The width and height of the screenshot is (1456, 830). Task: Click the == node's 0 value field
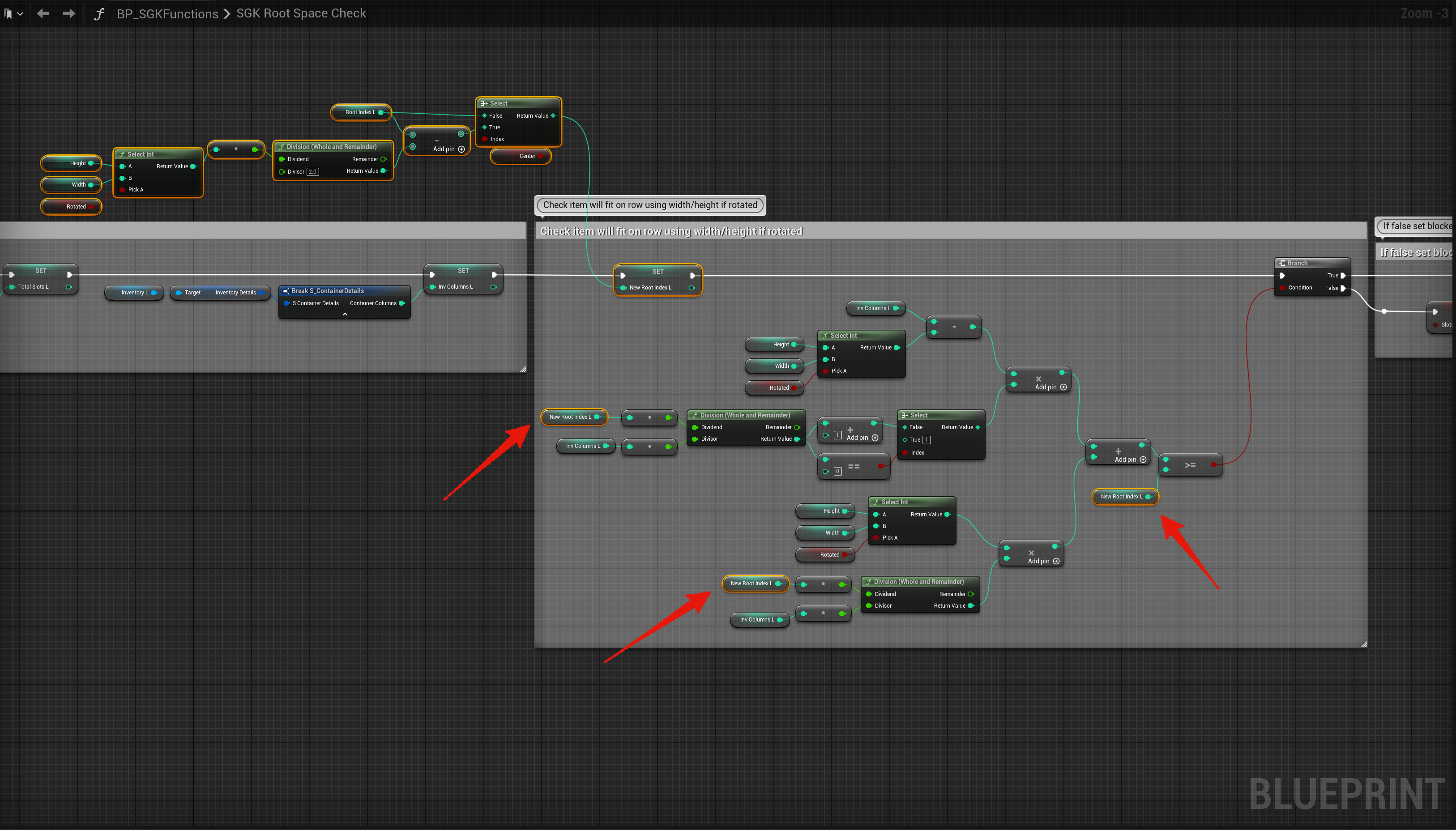click(x=837, y=472)
